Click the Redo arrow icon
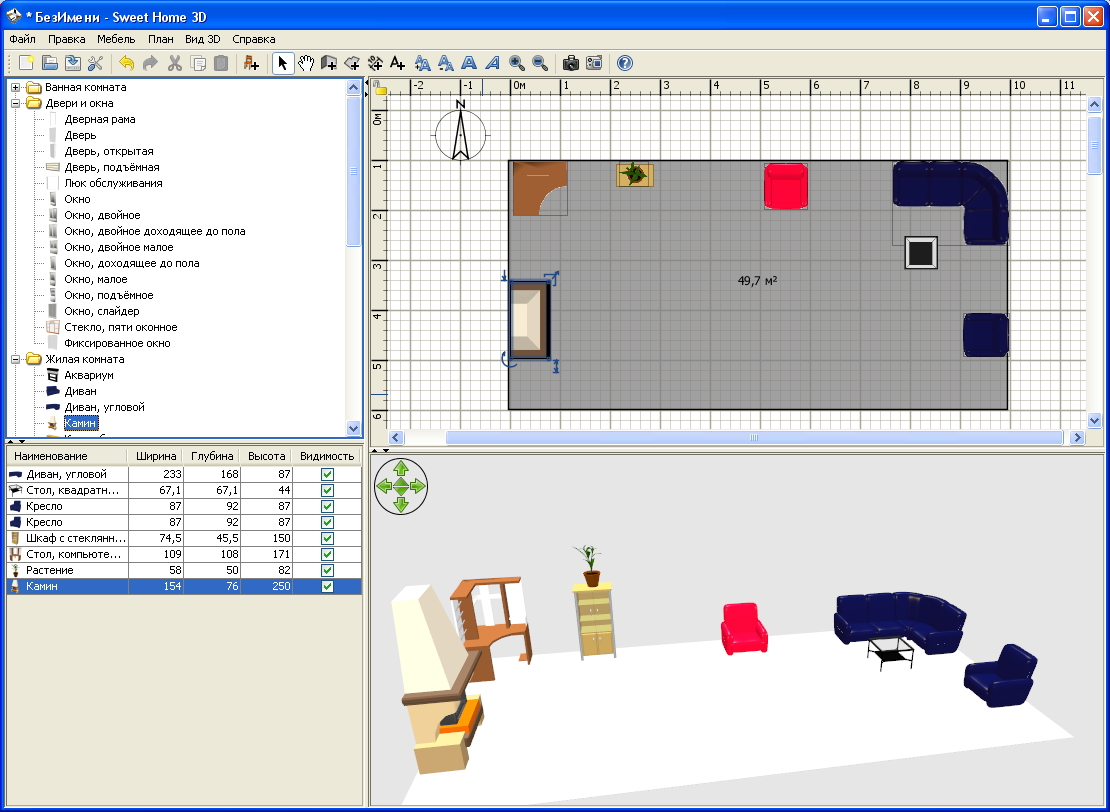This screenshot has width=1110, height=812. click(149, 63)
